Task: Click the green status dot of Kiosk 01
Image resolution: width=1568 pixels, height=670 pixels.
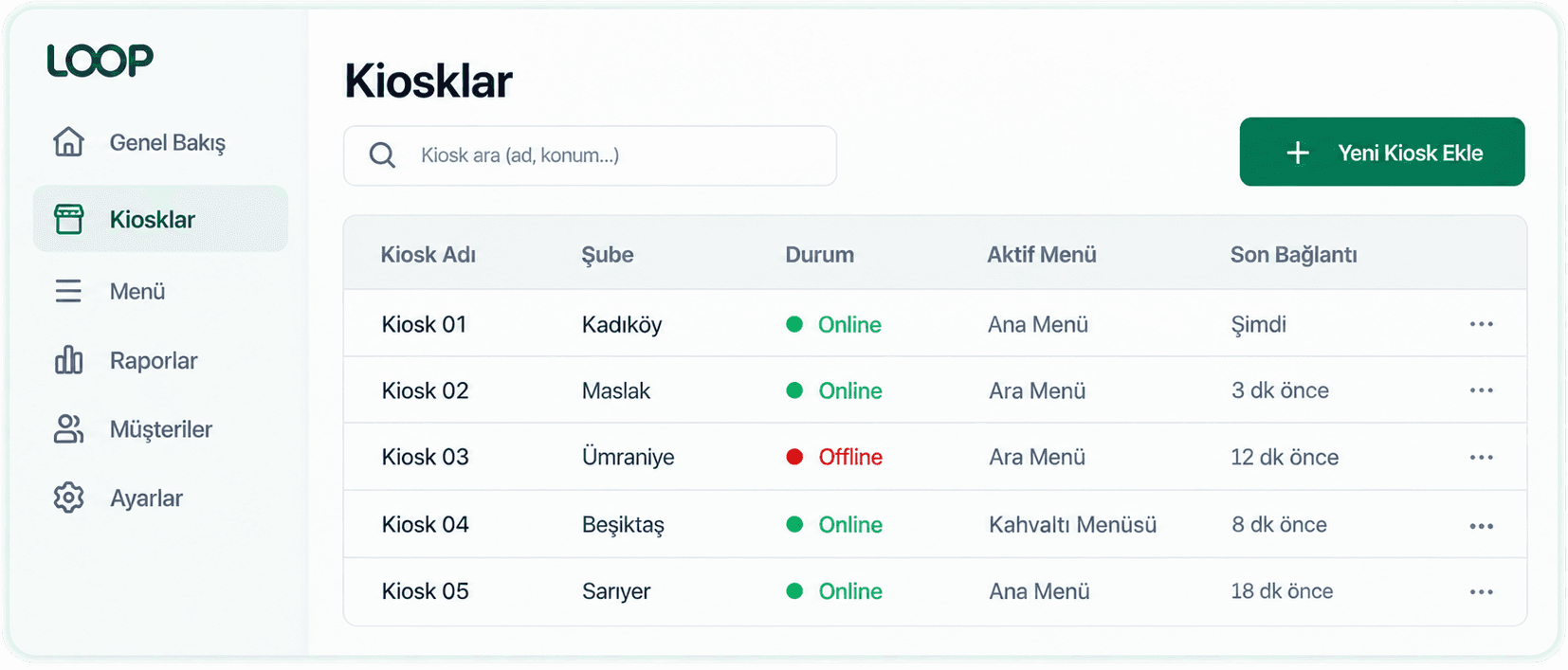Action: pyautogui.click(x=794, y=324)
